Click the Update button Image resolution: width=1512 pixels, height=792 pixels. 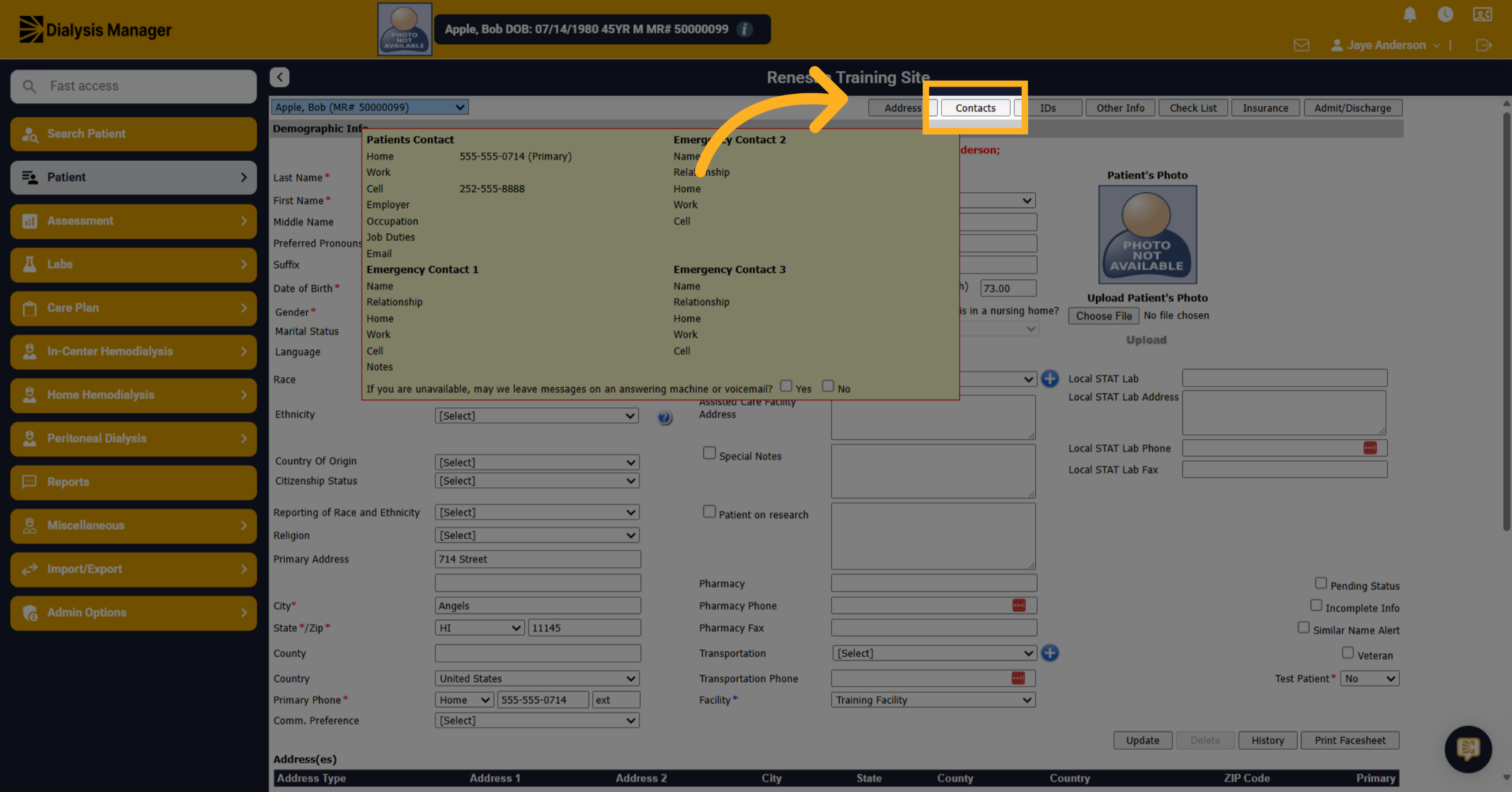pos(1142,740)
